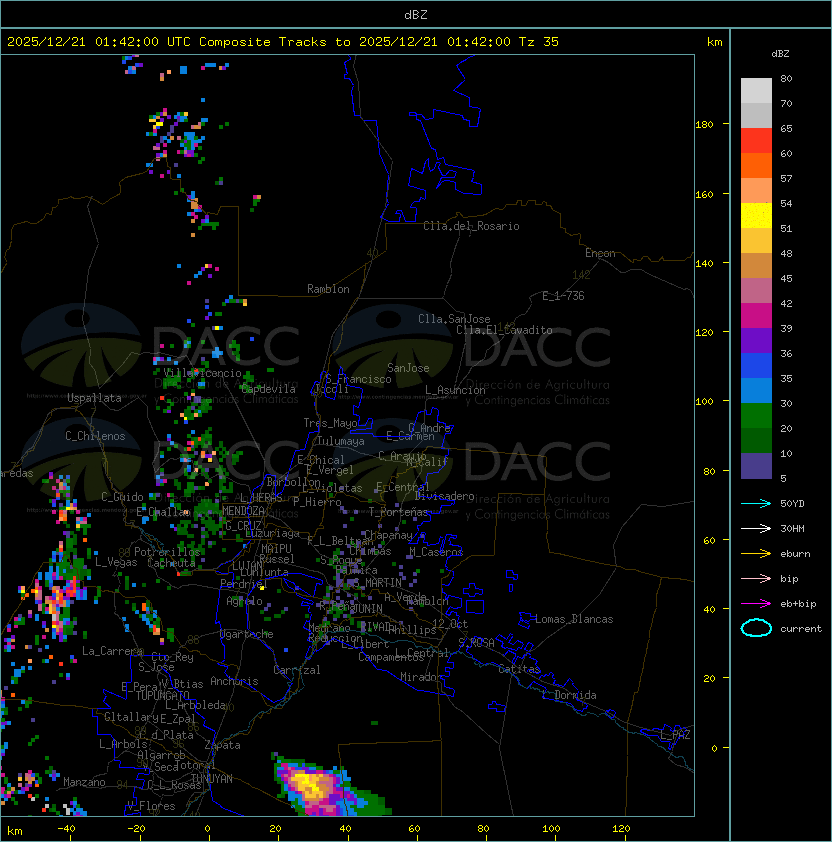832x842 pixels.
Task: Click the 'Tz 35' header value
Action: [539, 42]
